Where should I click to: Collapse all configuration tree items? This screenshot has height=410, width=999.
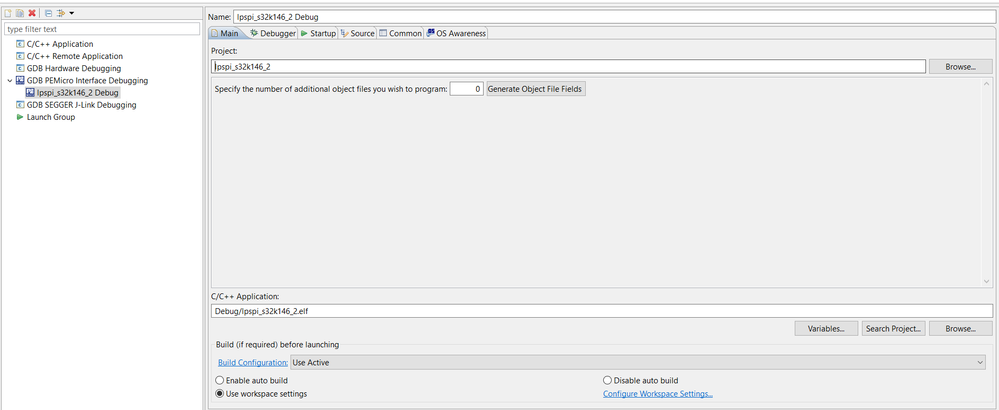pyautogui.click(x=48, y=13)
